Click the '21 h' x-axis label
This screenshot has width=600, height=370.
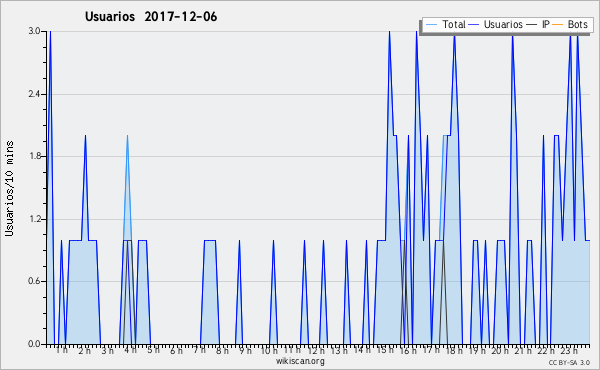(x=523, y=350)
